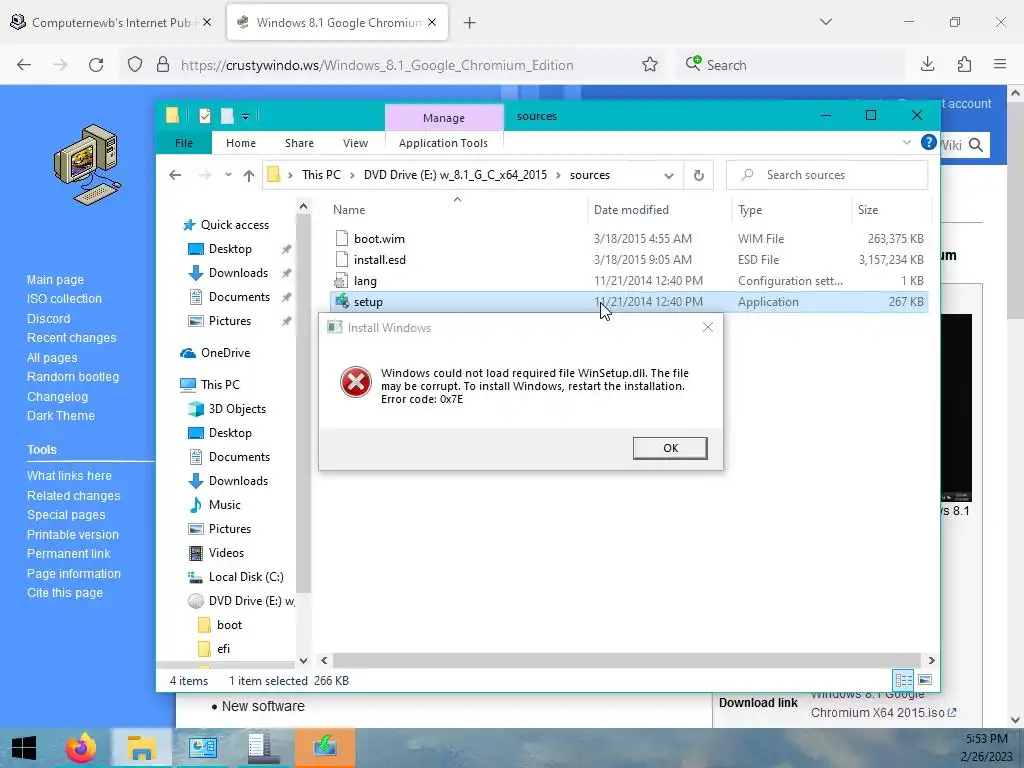
Task: Open Quick access in navigation pane
Action: click(x=234, y=225)
